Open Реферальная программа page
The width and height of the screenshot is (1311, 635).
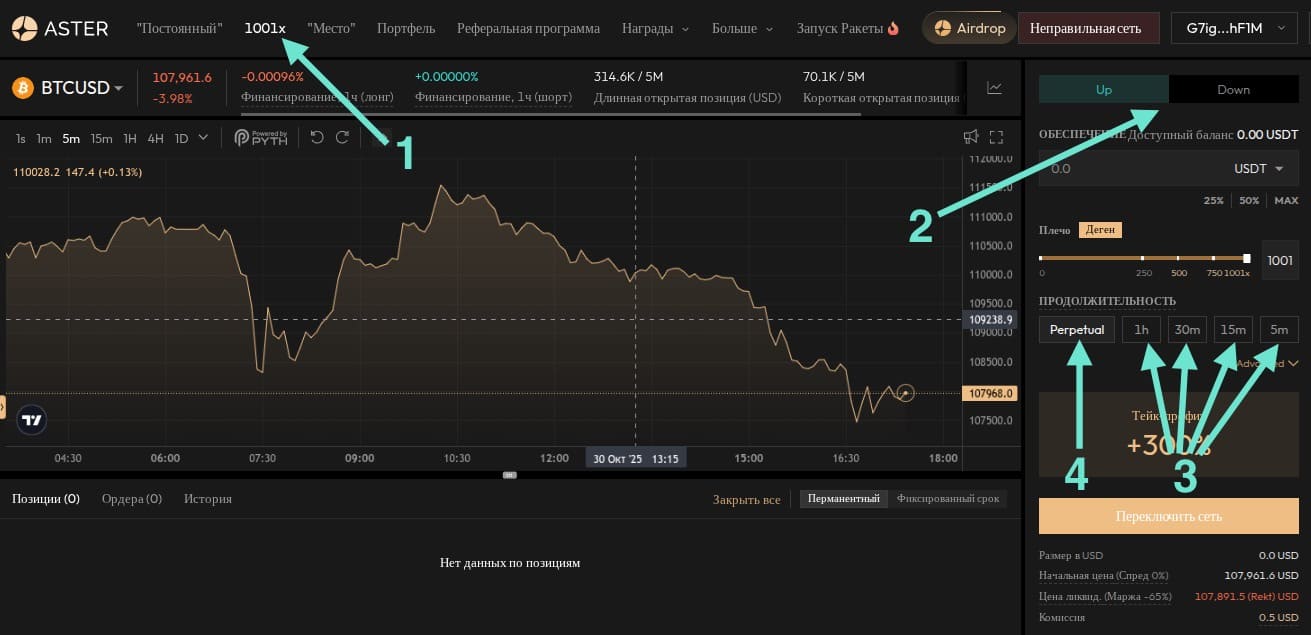tap(528, 29)
